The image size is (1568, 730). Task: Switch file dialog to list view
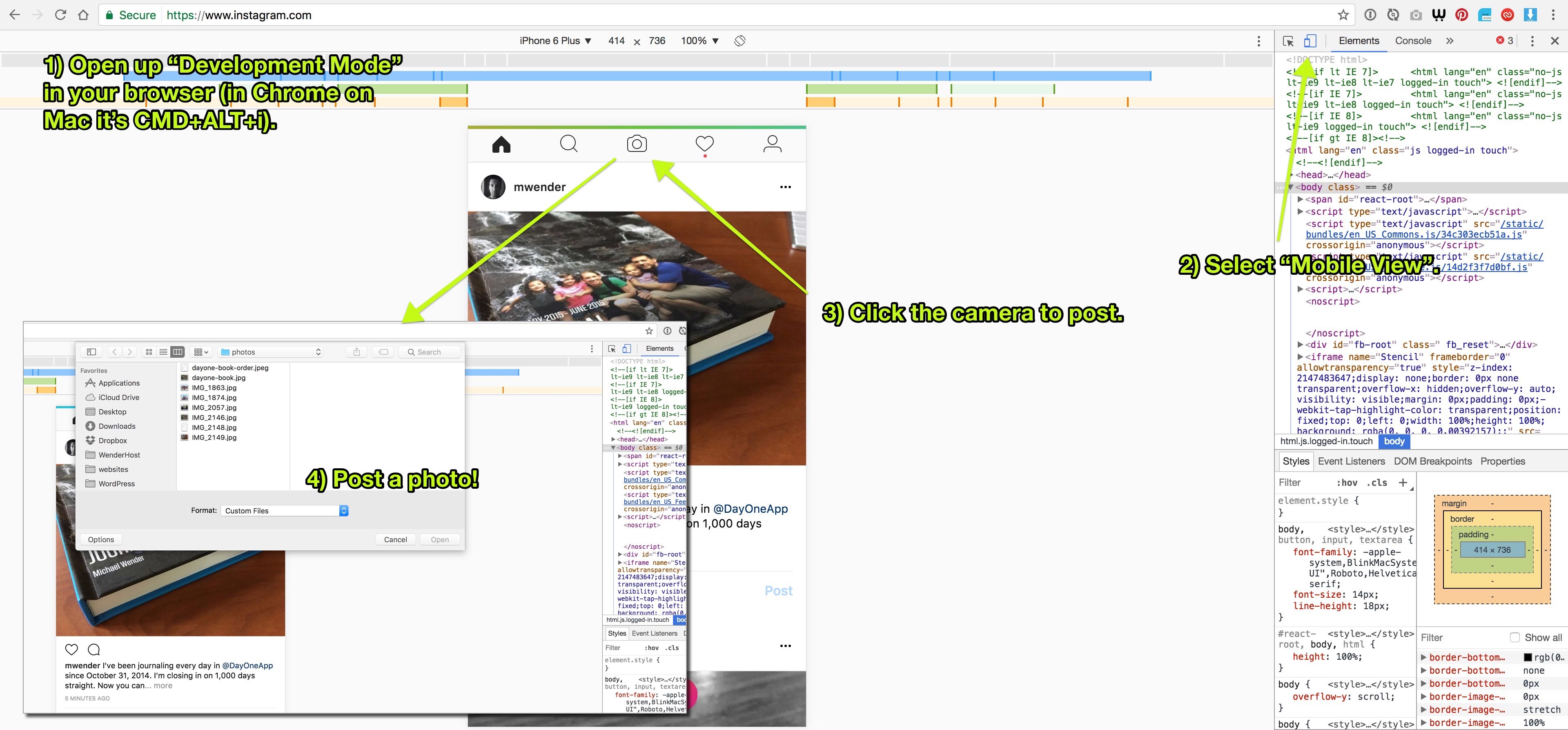click(x=163, y=352)
